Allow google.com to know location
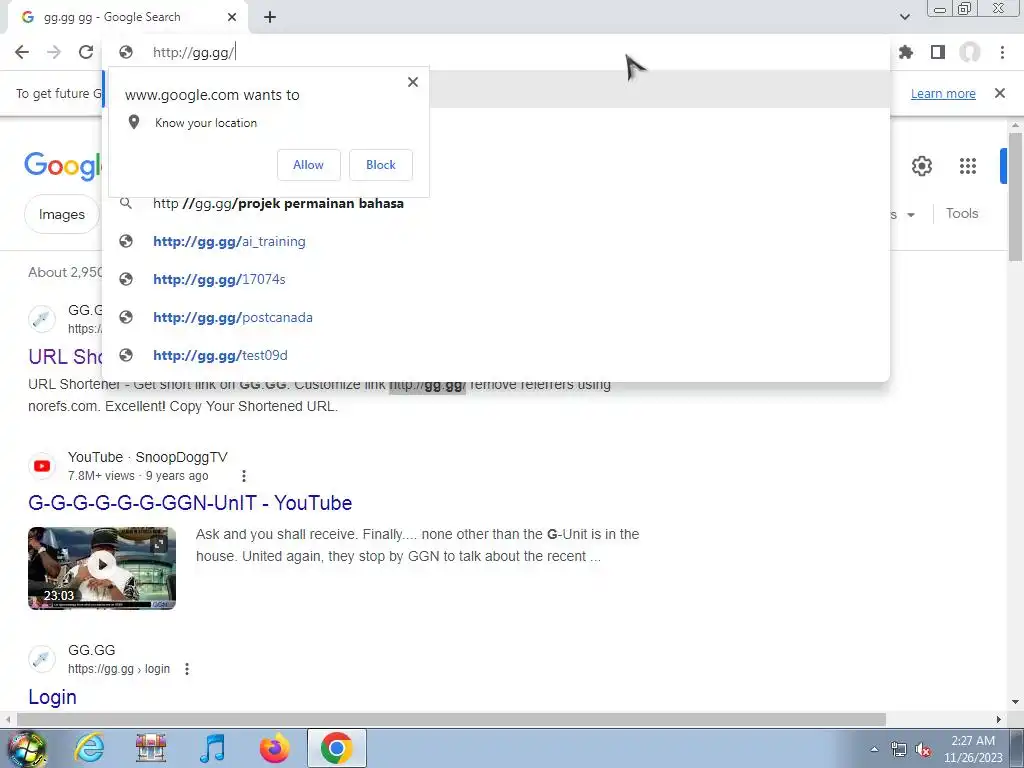The image size is (1024, 768). pyautogui.click(x=308, y=165)
